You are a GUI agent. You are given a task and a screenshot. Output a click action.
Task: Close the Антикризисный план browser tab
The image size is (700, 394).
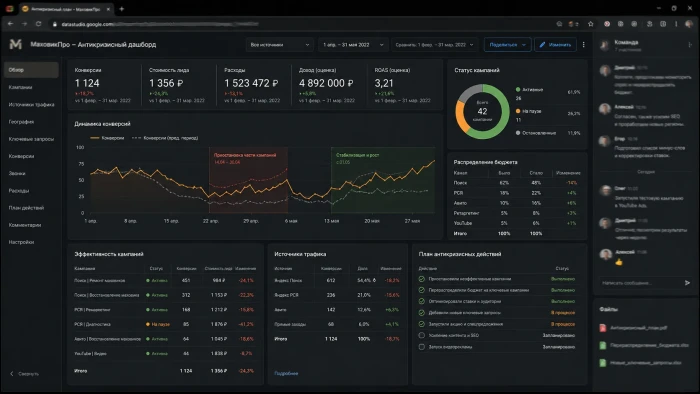(108, 9)
